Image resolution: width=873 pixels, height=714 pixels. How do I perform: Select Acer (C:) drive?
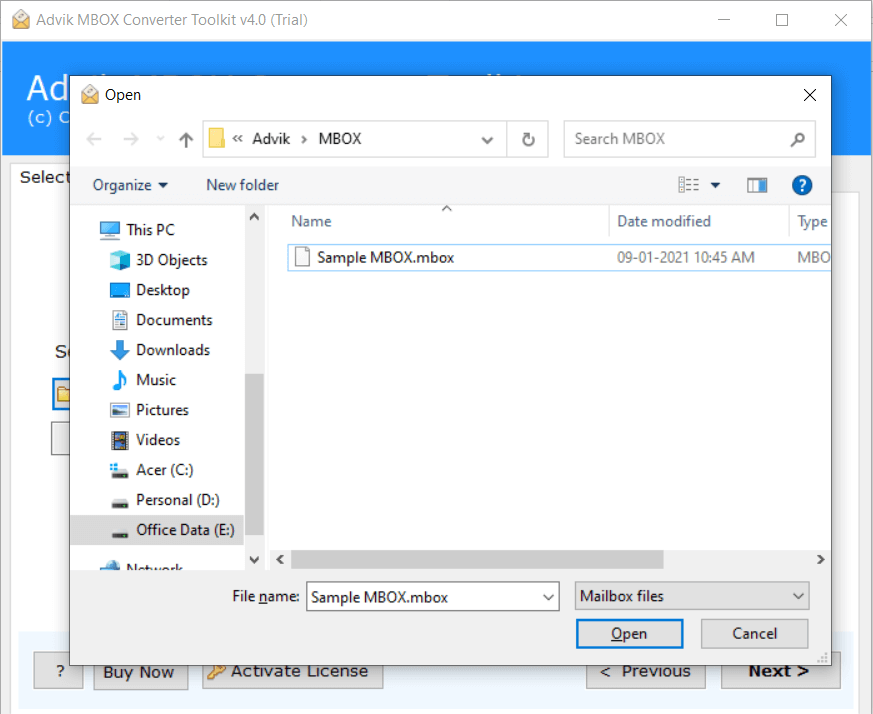pyautogui.click(x=164, y=470)
